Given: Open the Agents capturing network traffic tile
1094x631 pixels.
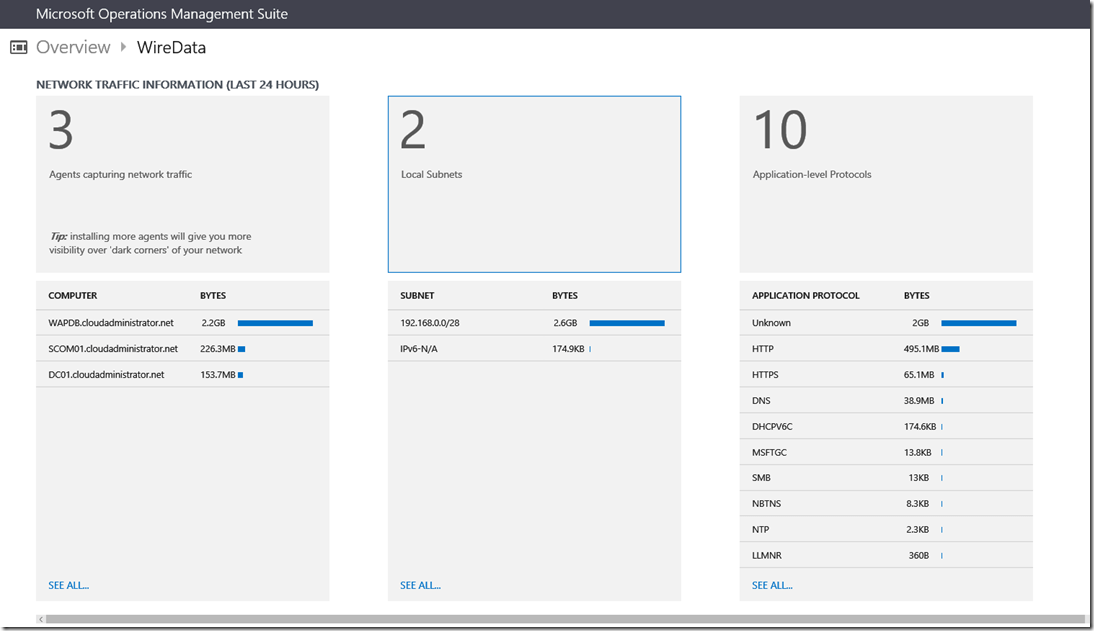Looking at the screenshot, I should (x=182, y=184).
